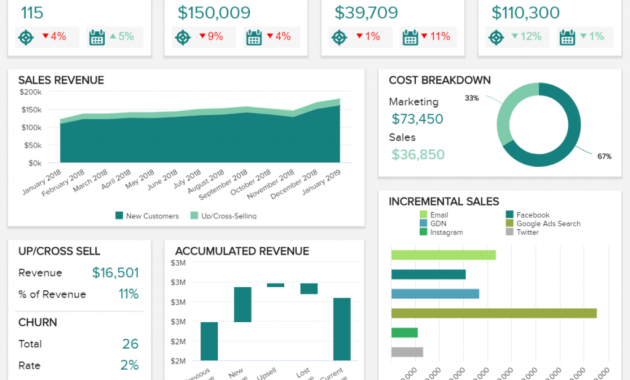The image size is (630, 380).
Task: Click the January 2018 axis label
Action: point(42,182)
